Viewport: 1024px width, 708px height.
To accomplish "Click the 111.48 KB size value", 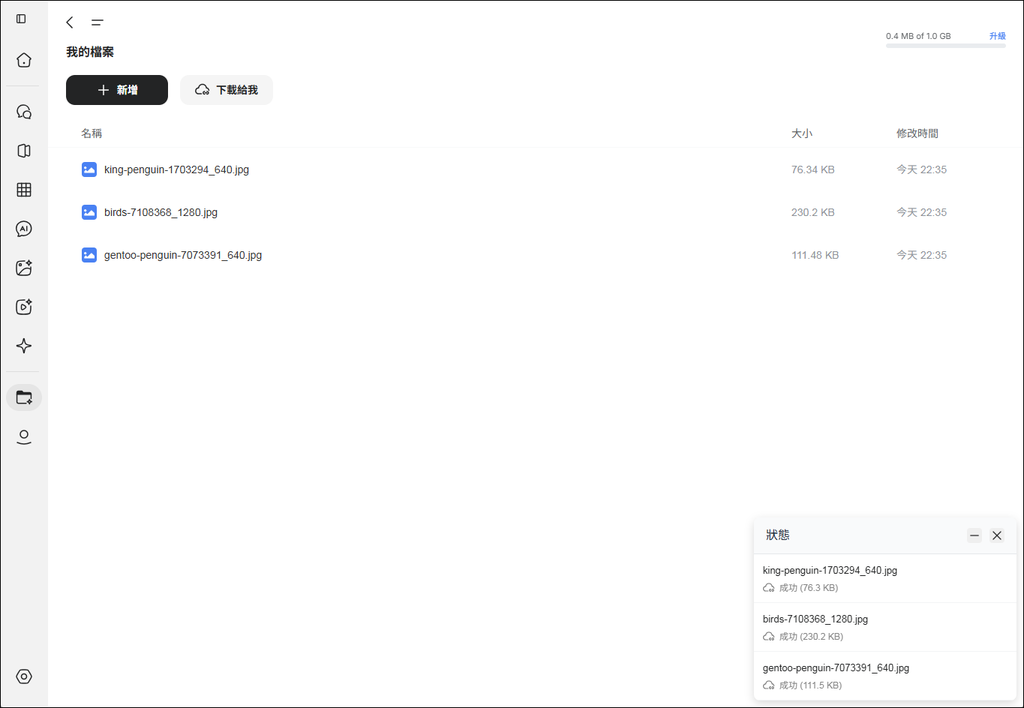I will [815, 255].
